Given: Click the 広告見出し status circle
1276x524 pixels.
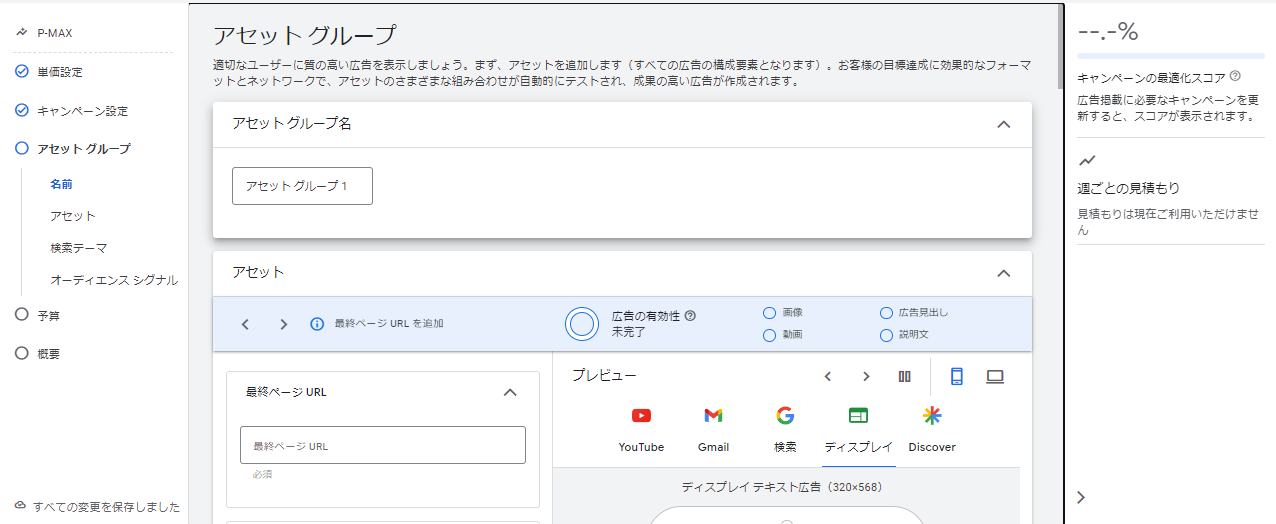Looking at the screenshot, I should coord(886,312).
